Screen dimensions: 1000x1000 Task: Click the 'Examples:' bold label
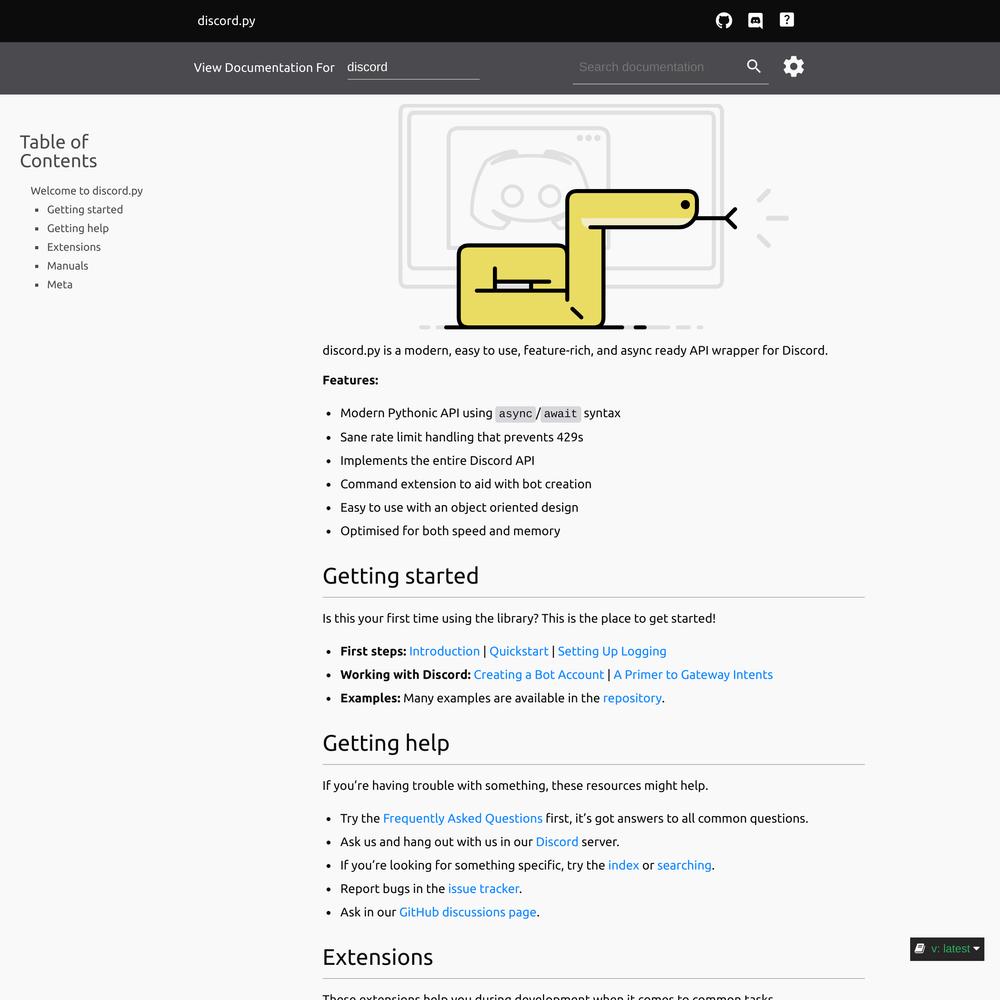[x=370, y=698]
